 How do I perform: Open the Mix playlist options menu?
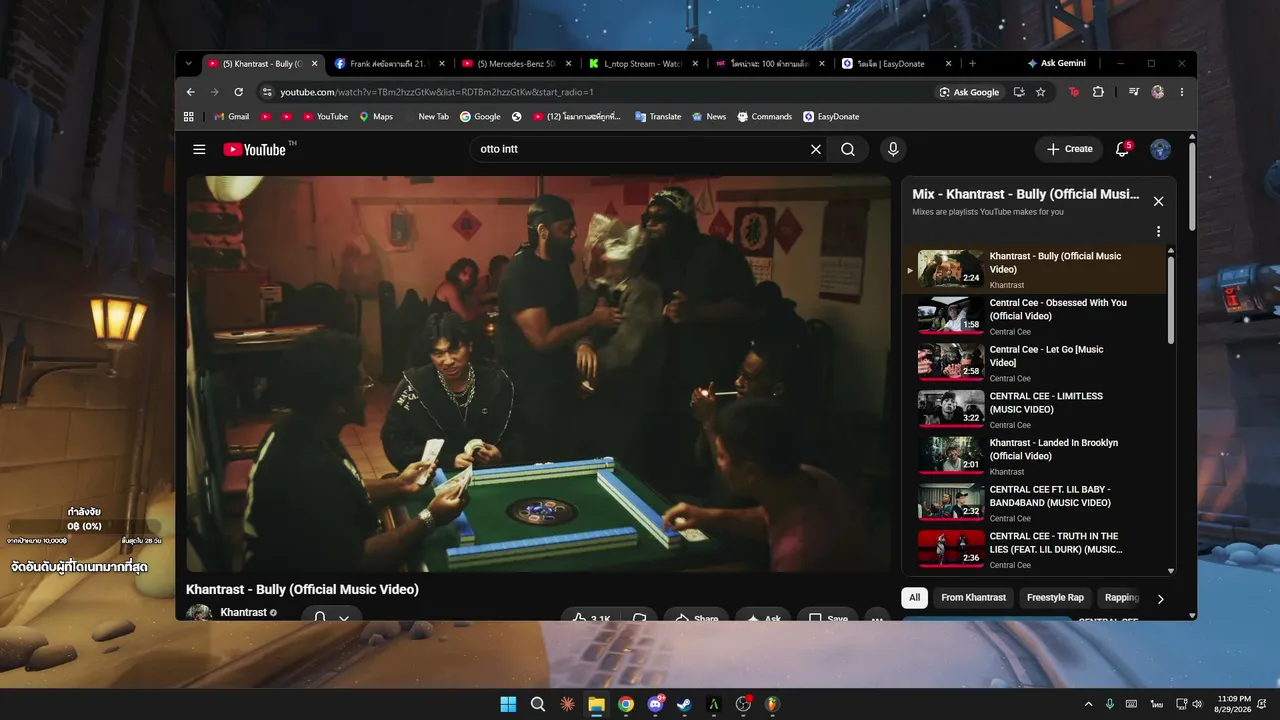[1158, 231]
